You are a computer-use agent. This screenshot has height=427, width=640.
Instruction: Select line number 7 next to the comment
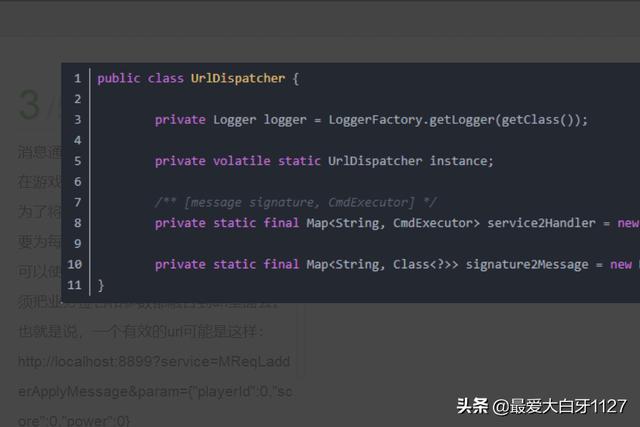[x=77, y=202]
